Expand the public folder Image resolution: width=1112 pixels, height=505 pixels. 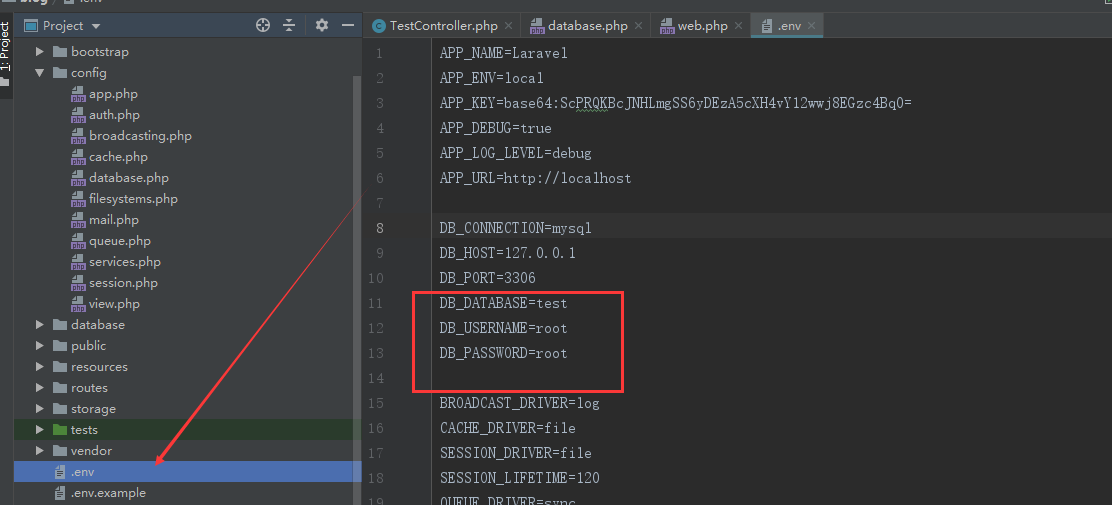(x=40, y=345)
